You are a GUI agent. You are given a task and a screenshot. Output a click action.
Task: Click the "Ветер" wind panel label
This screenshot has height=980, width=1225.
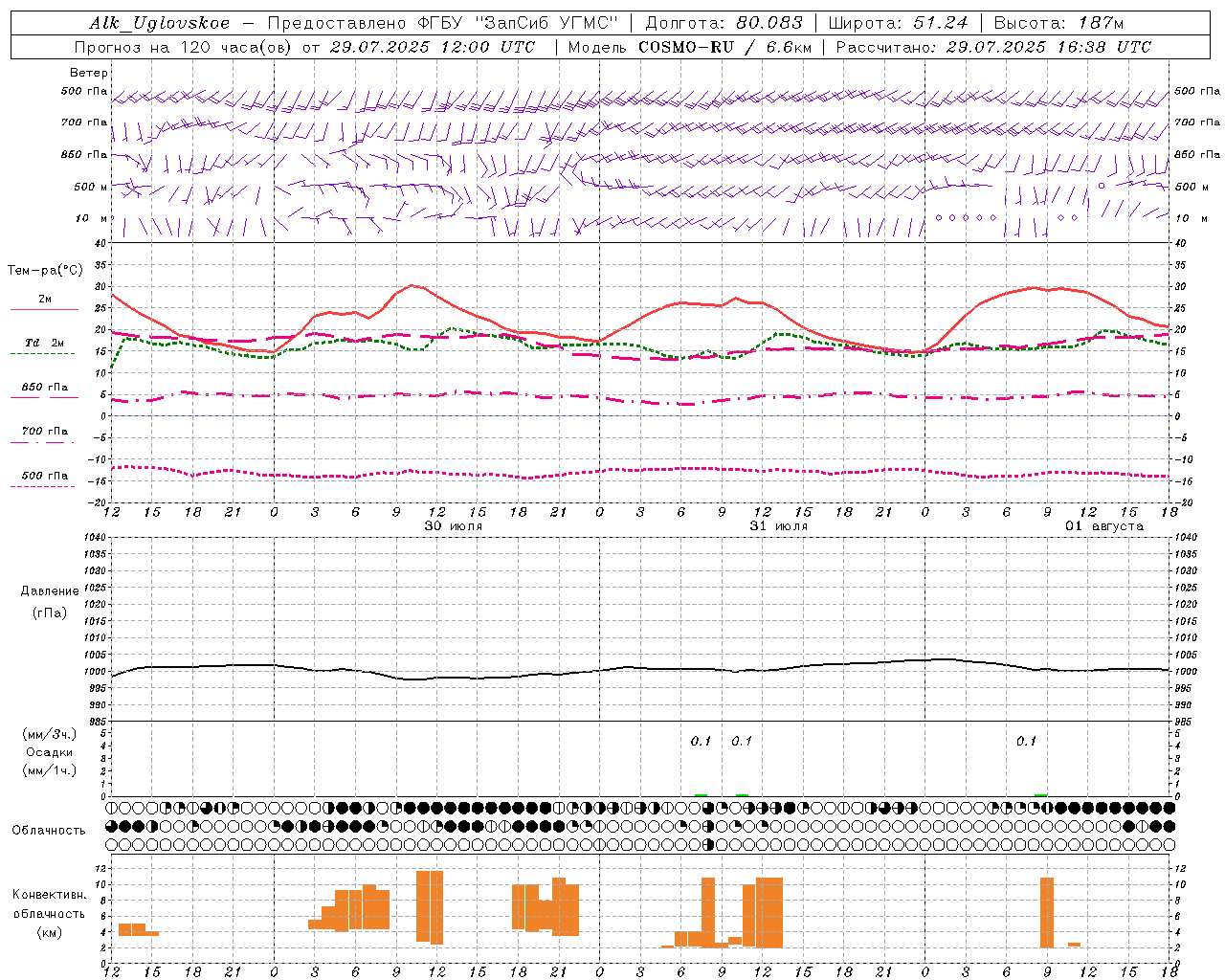coord(89,73)
